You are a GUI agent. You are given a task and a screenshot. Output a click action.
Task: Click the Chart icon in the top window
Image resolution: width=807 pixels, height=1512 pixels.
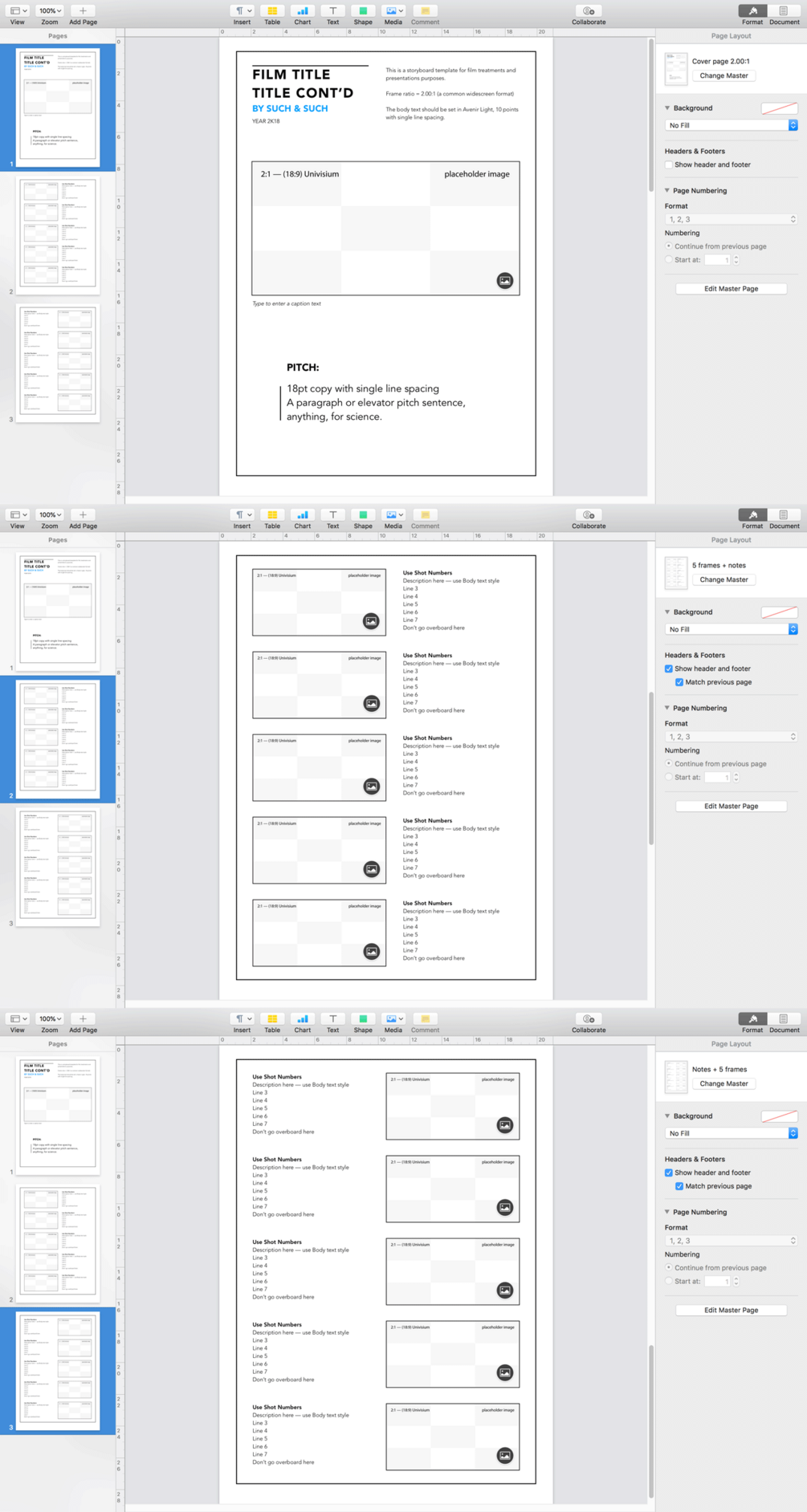pos(302,11)
